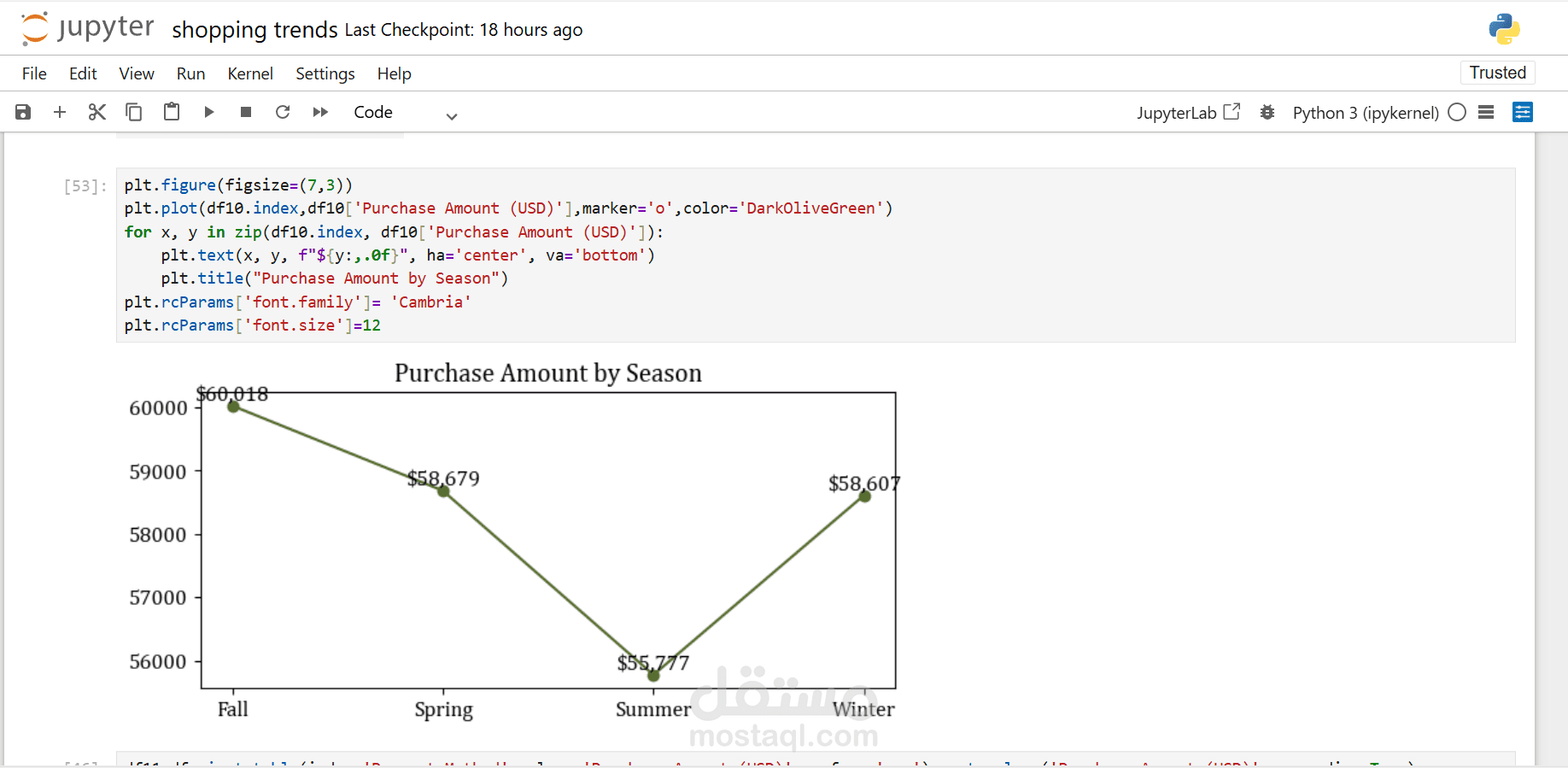The image size is (1568, 768).
Task: Open the Code cell type dropdown
Action: (406, 113)
